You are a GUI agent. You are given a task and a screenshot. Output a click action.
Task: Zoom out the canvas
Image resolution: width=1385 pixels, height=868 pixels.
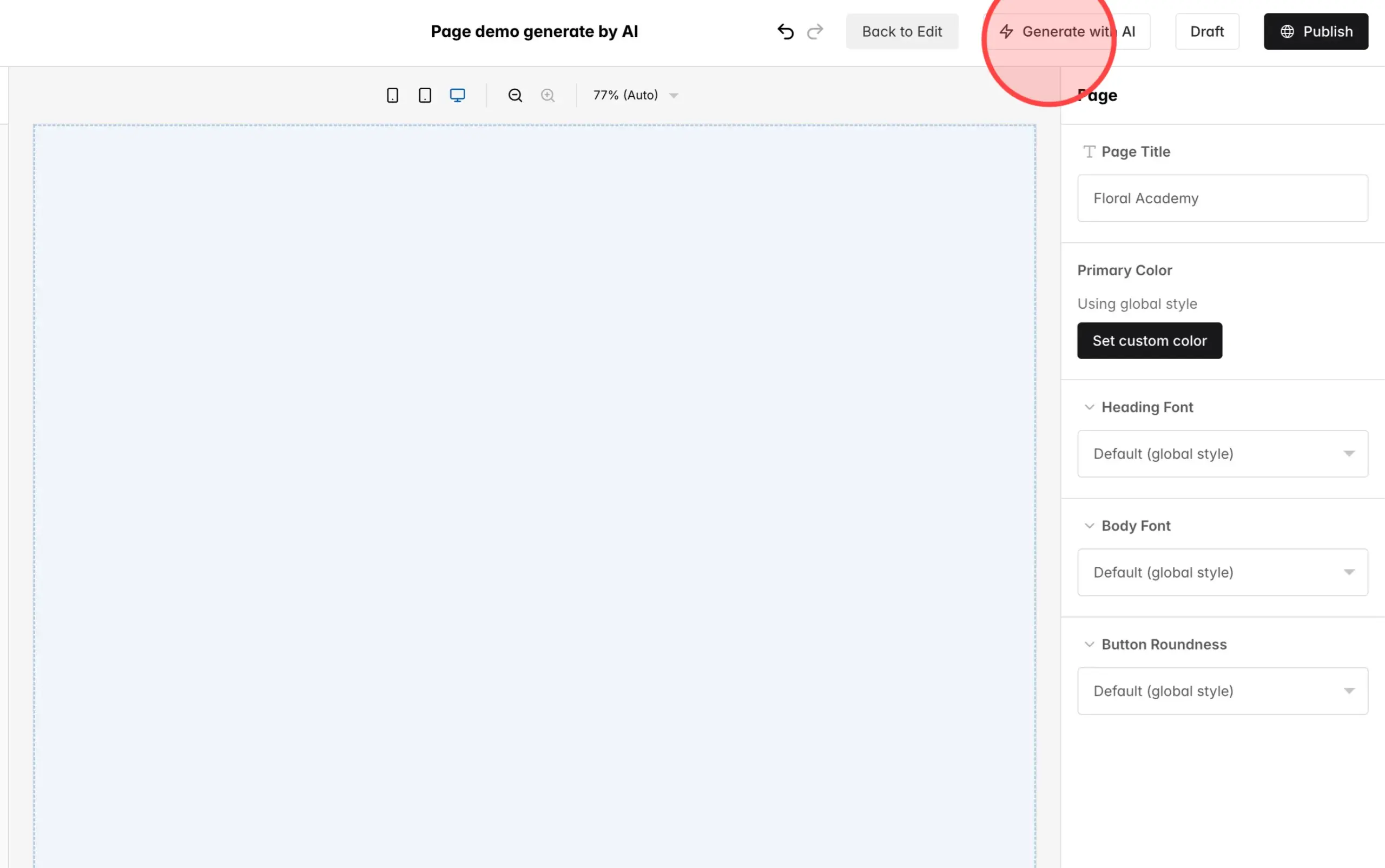[515, 95]
